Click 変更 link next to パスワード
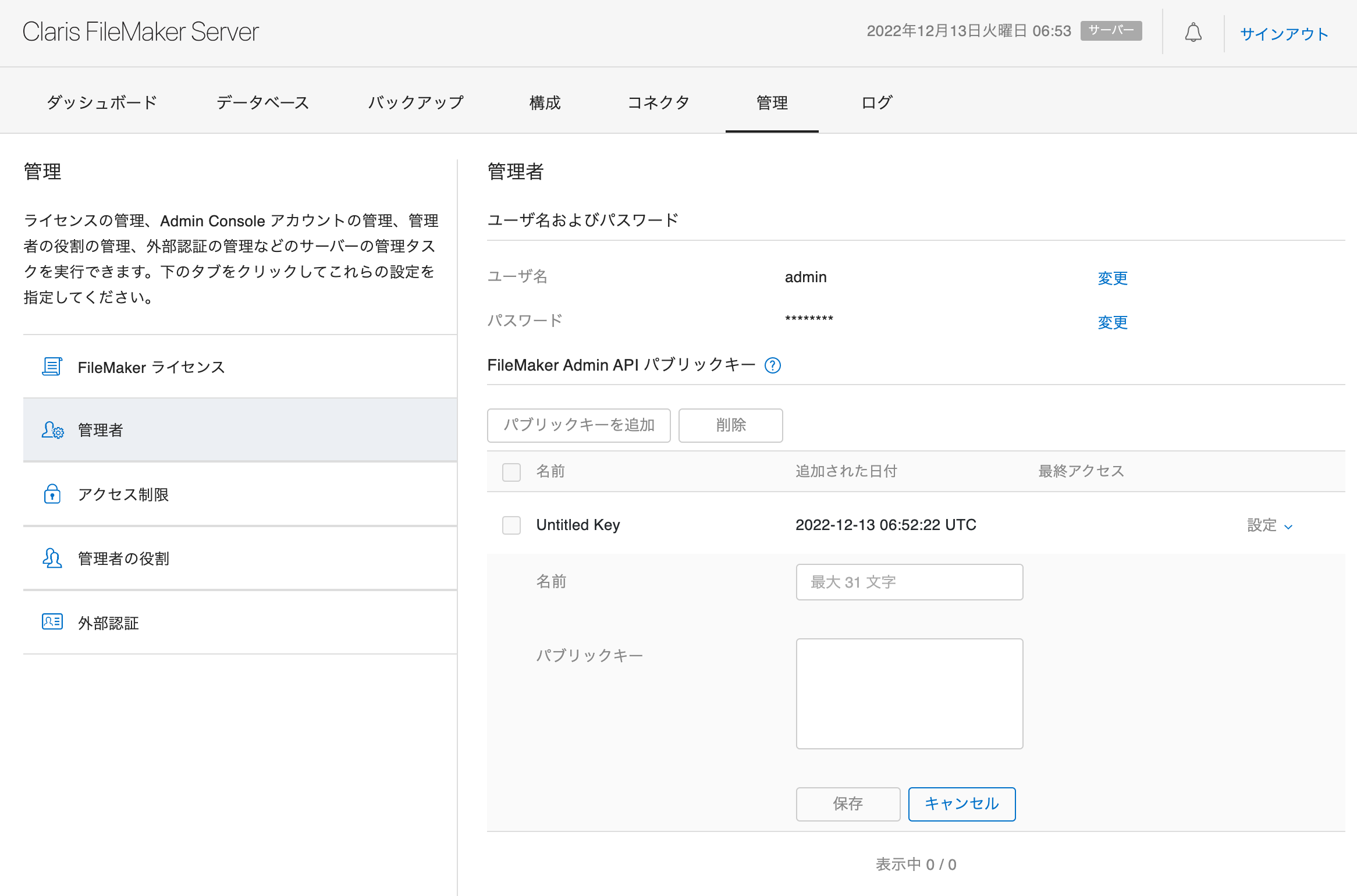 click(x=1112, y=322)
